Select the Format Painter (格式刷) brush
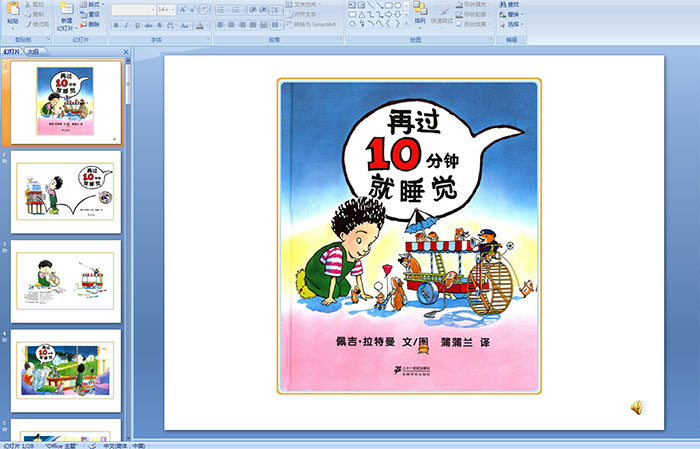700x449 pixels. tap(28, 24)
